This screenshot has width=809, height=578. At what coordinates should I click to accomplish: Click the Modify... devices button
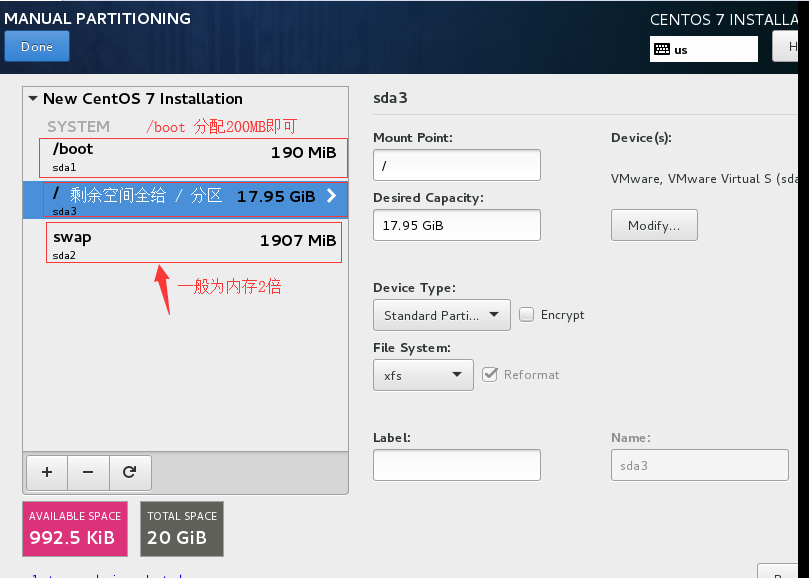coord(654,225)
